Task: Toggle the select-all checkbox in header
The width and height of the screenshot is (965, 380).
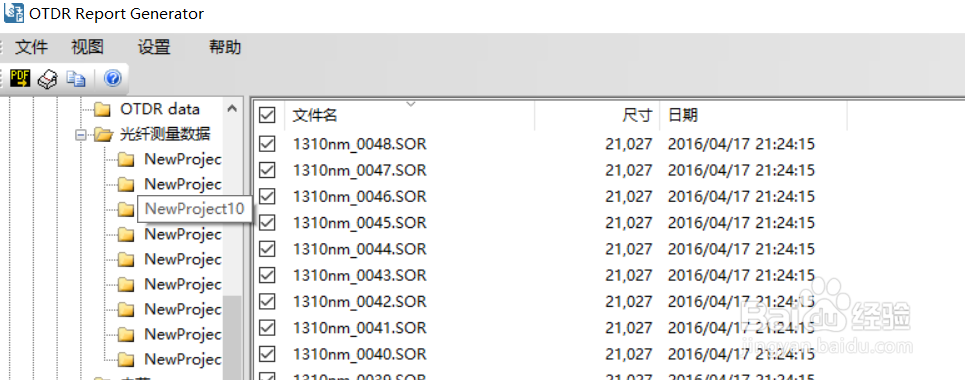Action: pyautogui.click(x=267, y=115)
